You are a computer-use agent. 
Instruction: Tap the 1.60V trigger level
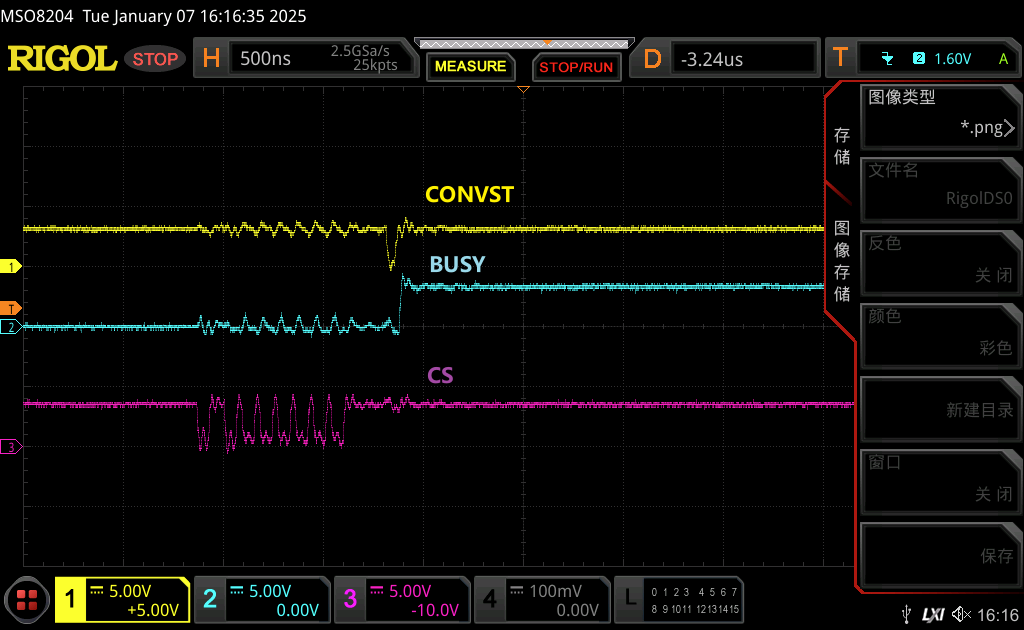953,59
